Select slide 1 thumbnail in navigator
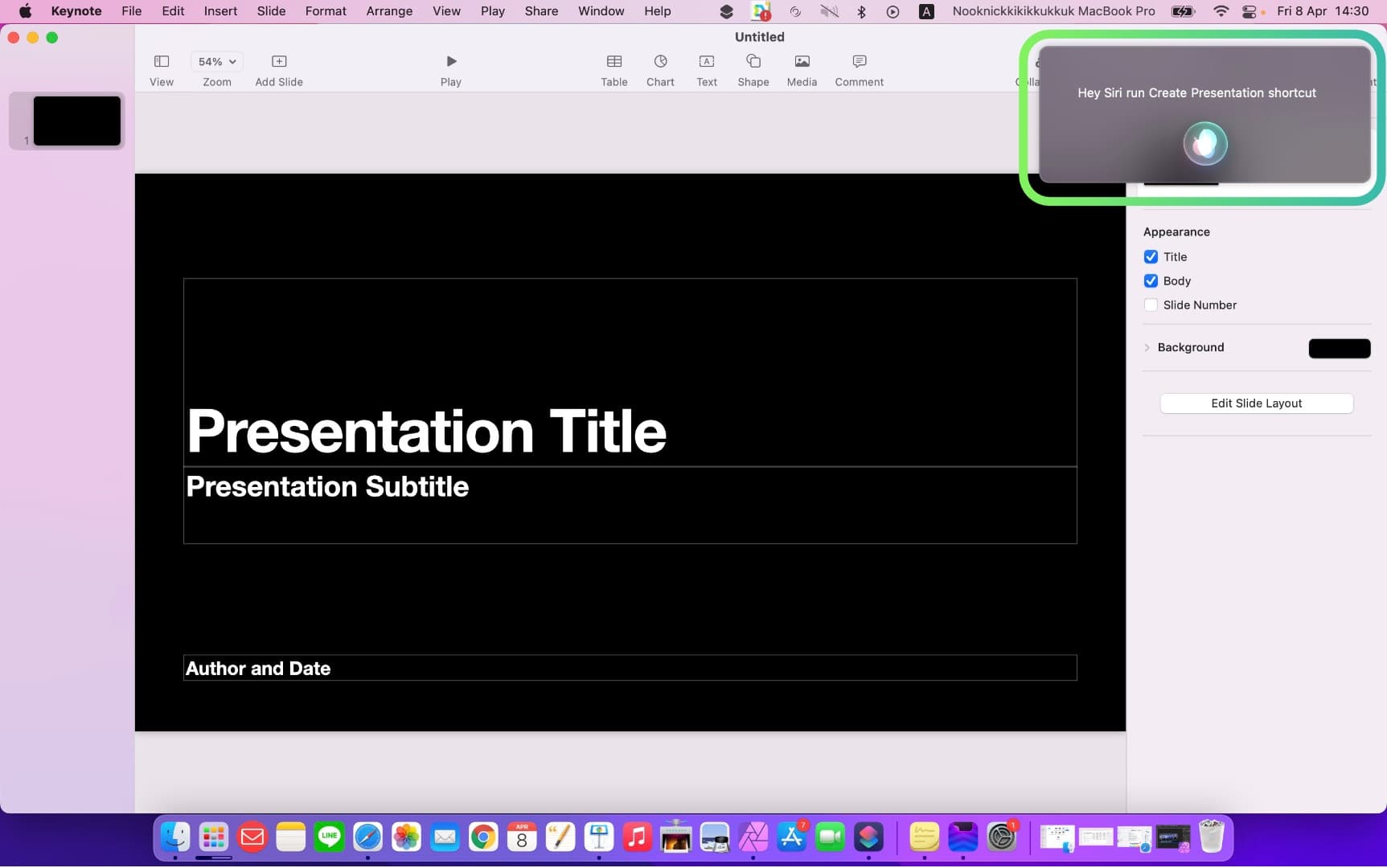Image resolution: width=1387 pixels, height=868 pixels. [x=76, y=121]
